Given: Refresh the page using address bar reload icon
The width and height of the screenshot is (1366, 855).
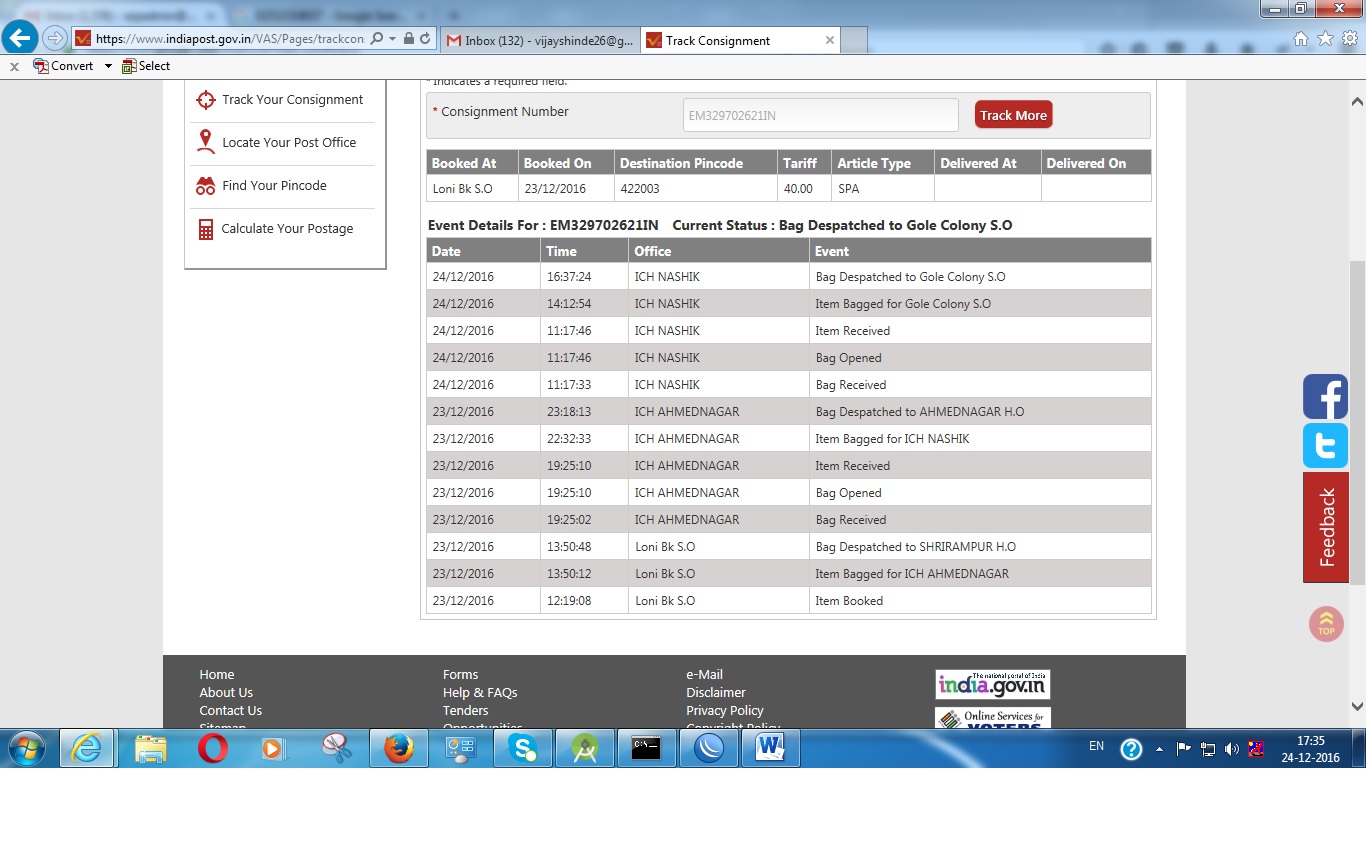Looking at the screenshot, I should pyautogui.click(x=425, y=39).
